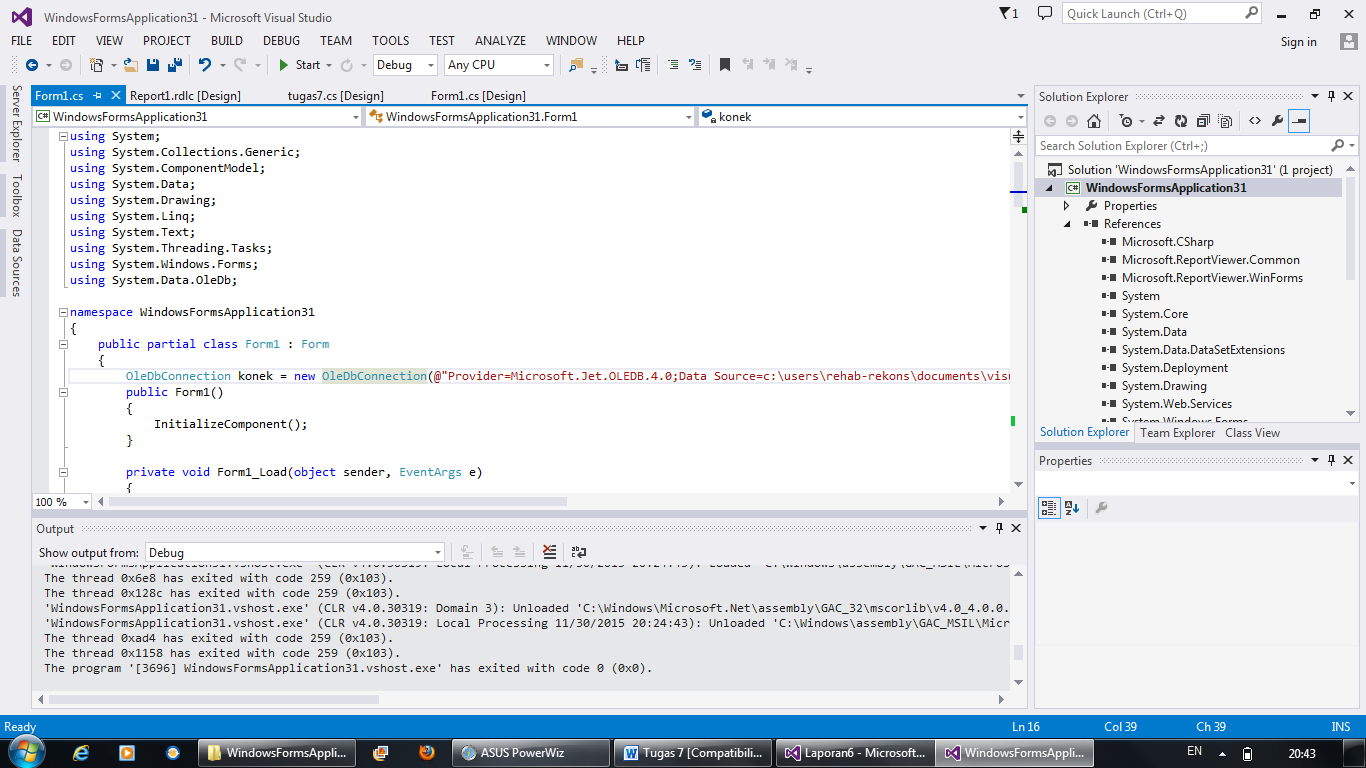Open the feedback speech-bubble icon in the title bar
1366x768 pixels.
pos(1045,13)
